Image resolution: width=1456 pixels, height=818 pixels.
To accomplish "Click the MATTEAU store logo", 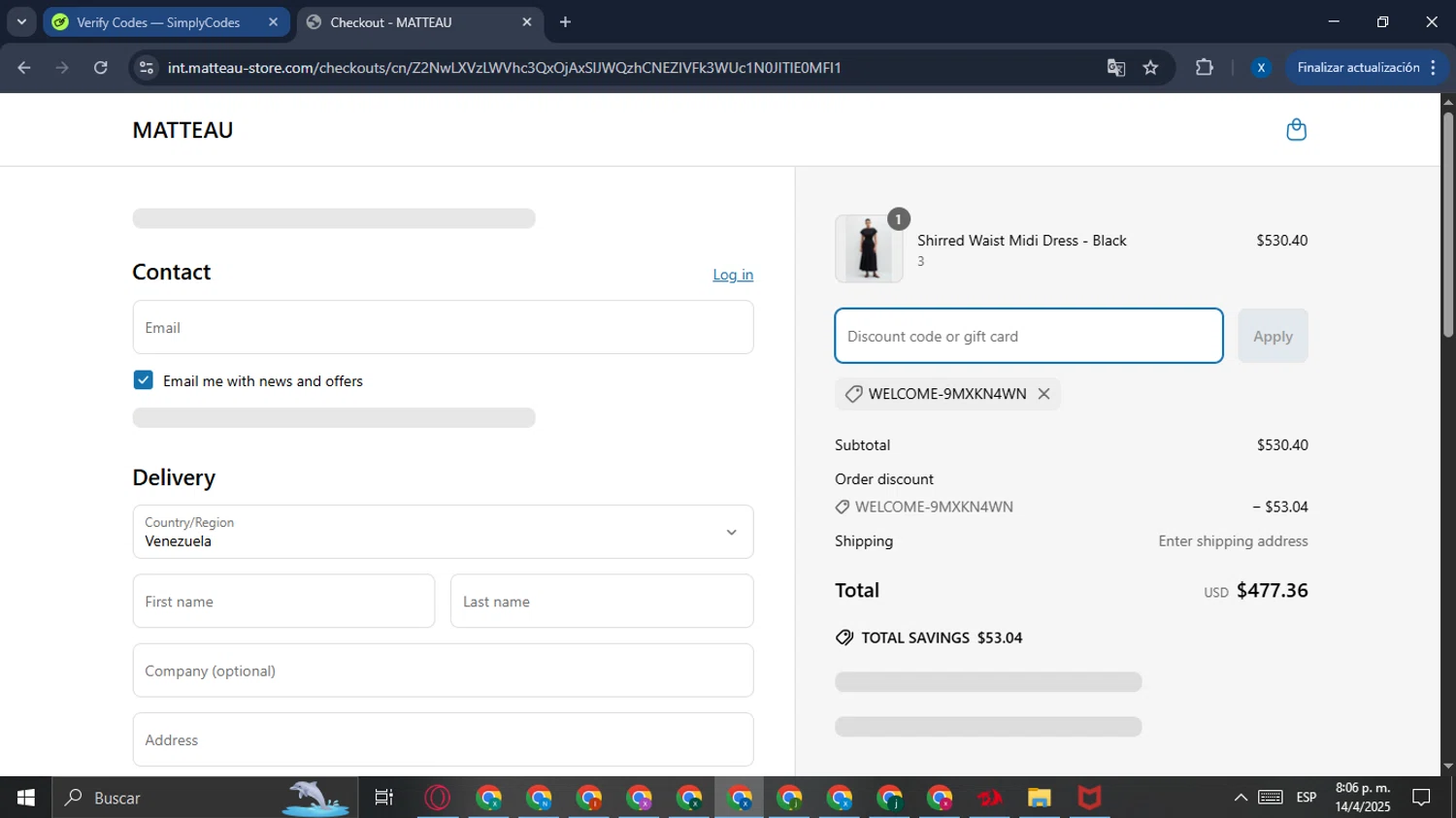I will click(x=182, y=130).
